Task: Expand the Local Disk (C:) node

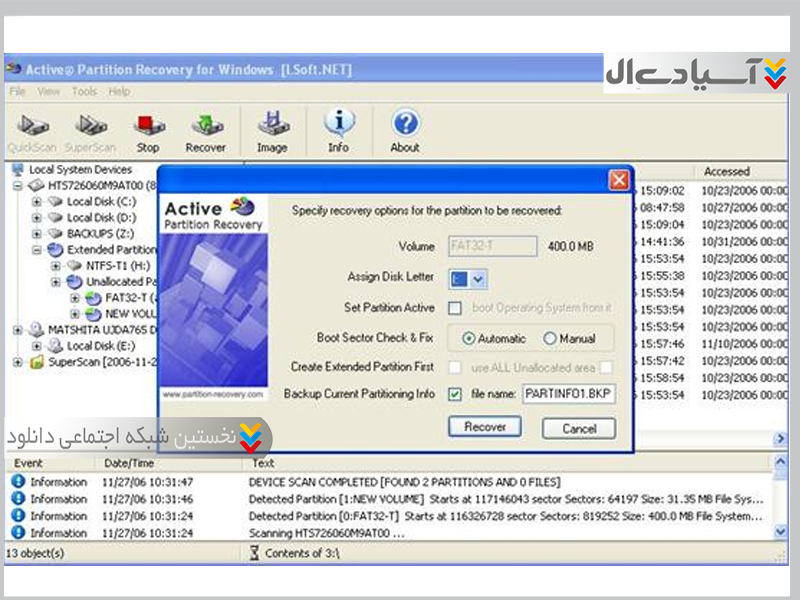Action: point(37,201)
